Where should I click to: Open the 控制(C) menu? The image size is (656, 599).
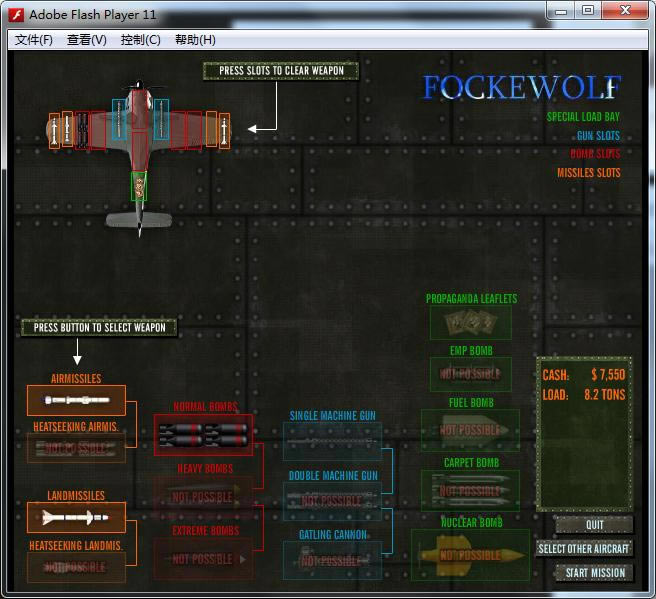(140, 40)
